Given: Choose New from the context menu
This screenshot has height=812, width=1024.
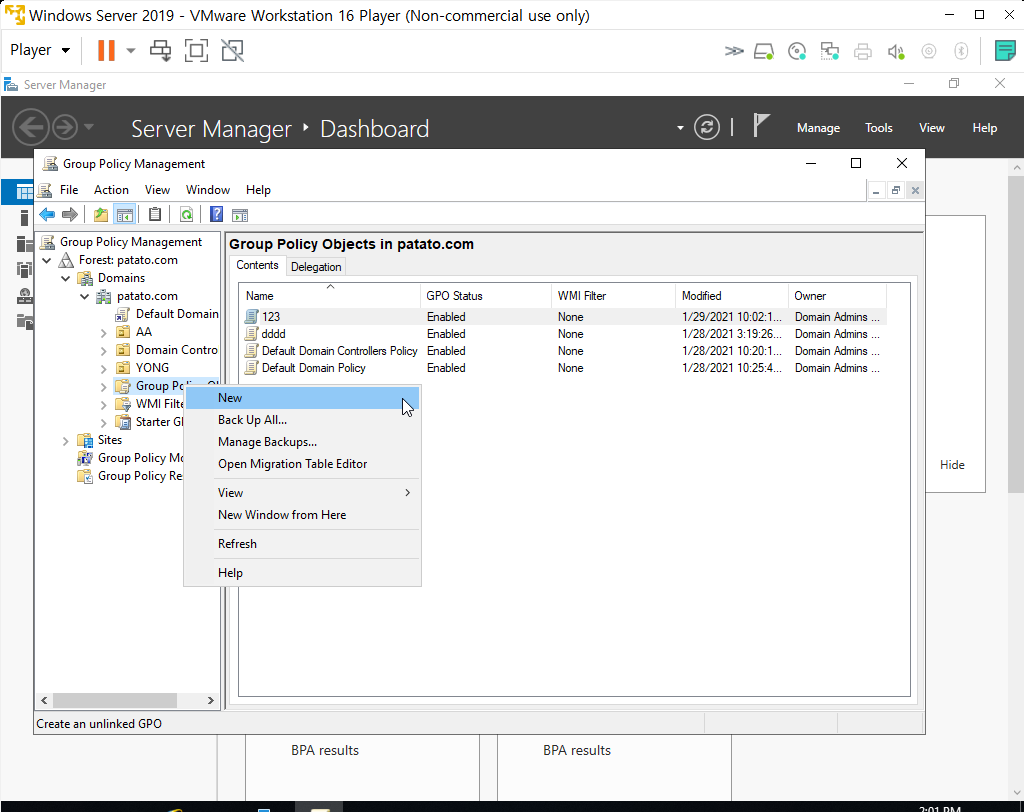Looking at the screenshot, I should tap(302, 398).
